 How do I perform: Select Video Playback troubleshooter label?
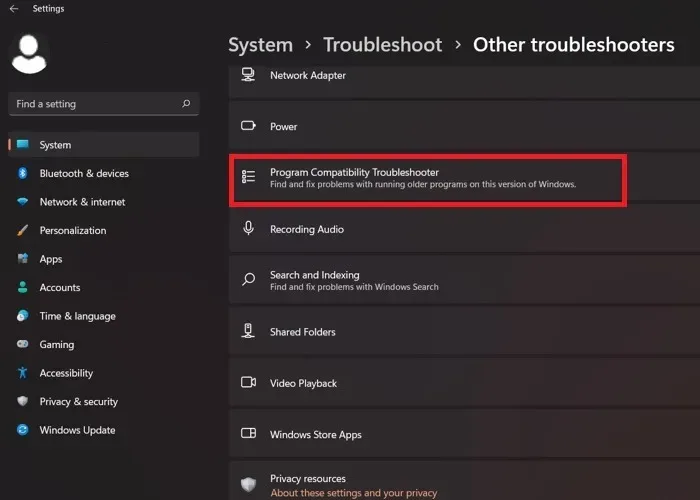point(303,383)
